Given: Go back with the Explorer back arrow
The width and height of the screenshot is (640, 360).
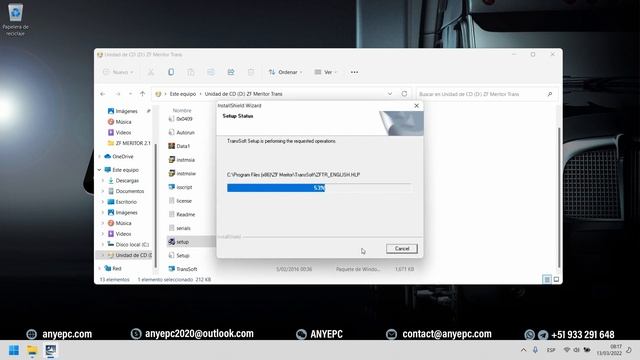Looking at the screenshot, I should pos(103,94).
